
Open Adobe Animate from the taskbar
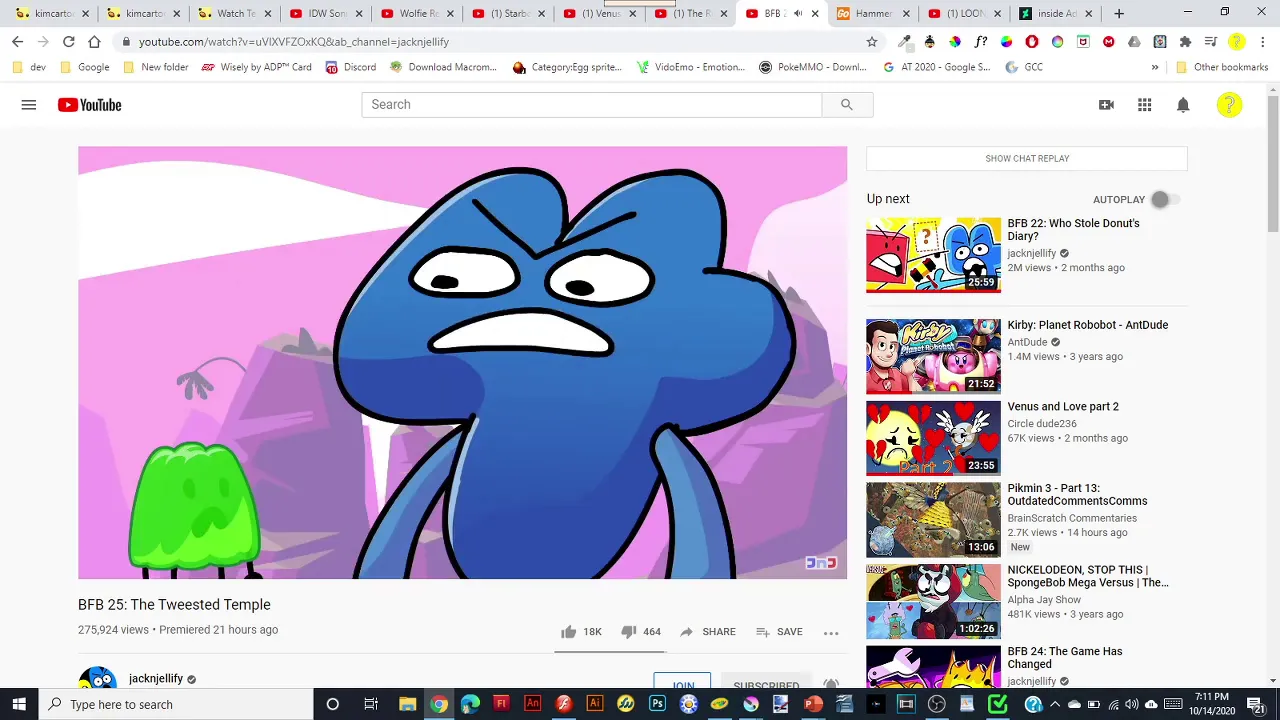pyautogui.click(x=533, y=704)
